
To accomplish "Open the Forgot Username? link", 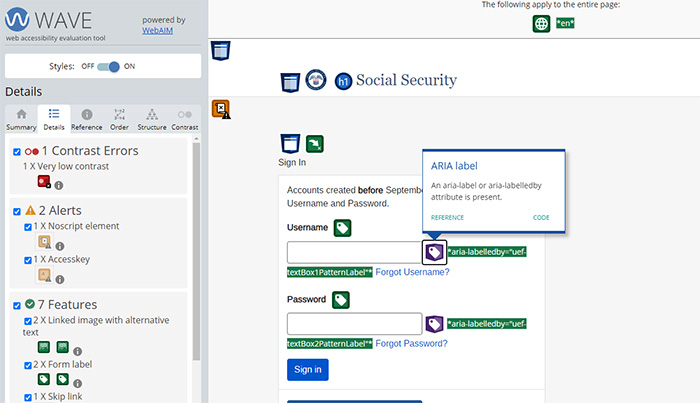I will tap(412, 272).
